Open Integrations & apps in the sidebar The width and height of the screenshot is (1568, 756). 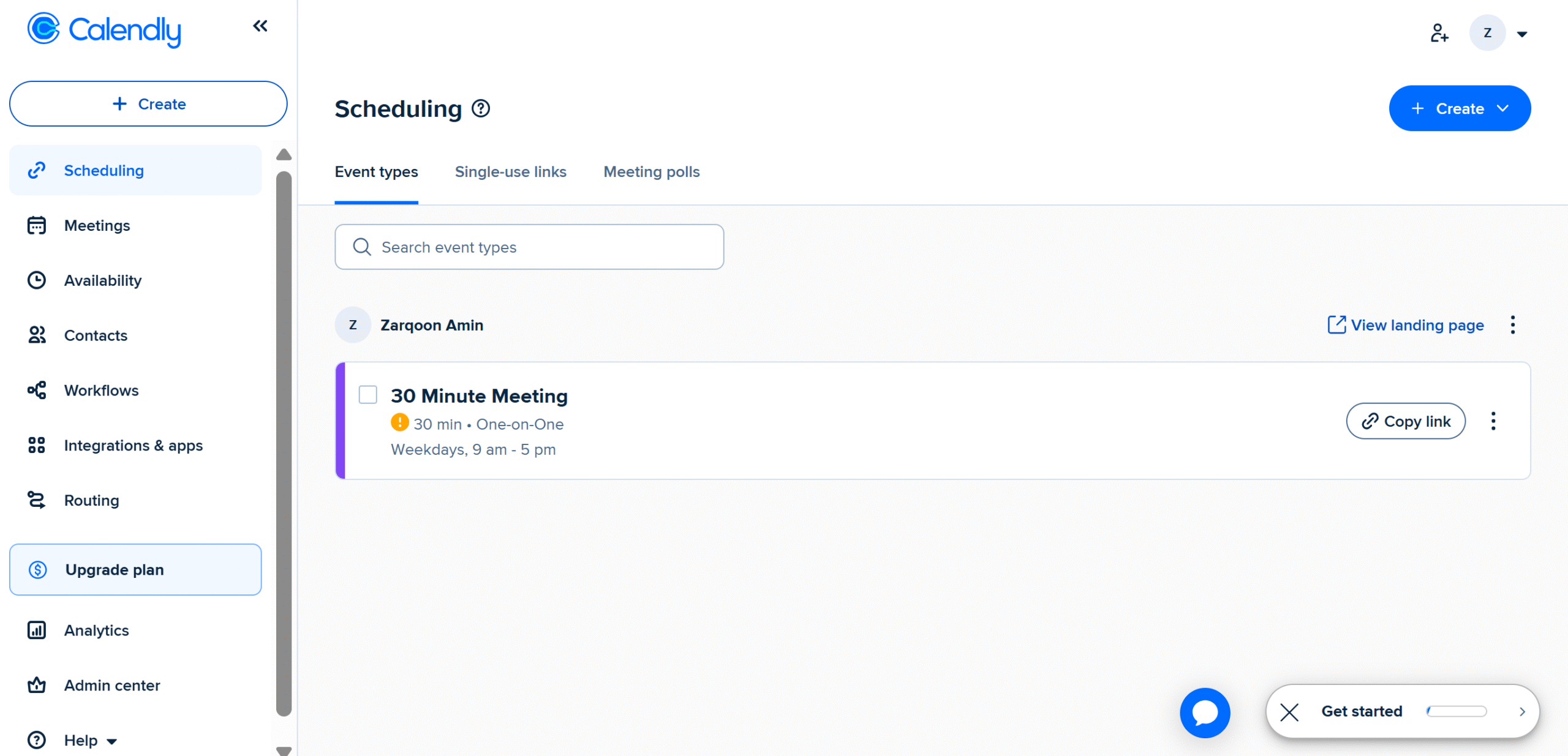tap(135, 446)
